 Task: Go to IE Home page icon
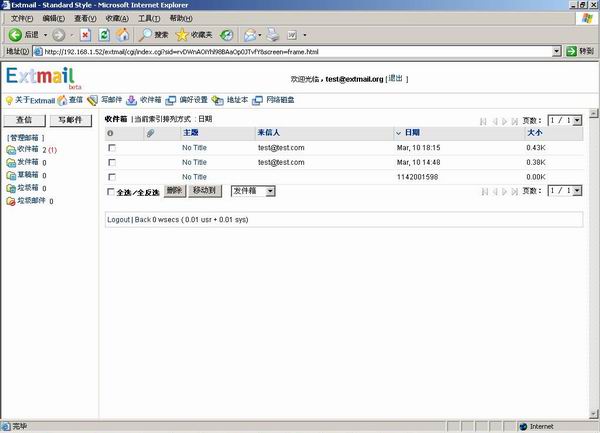click(x=122, y=35)
